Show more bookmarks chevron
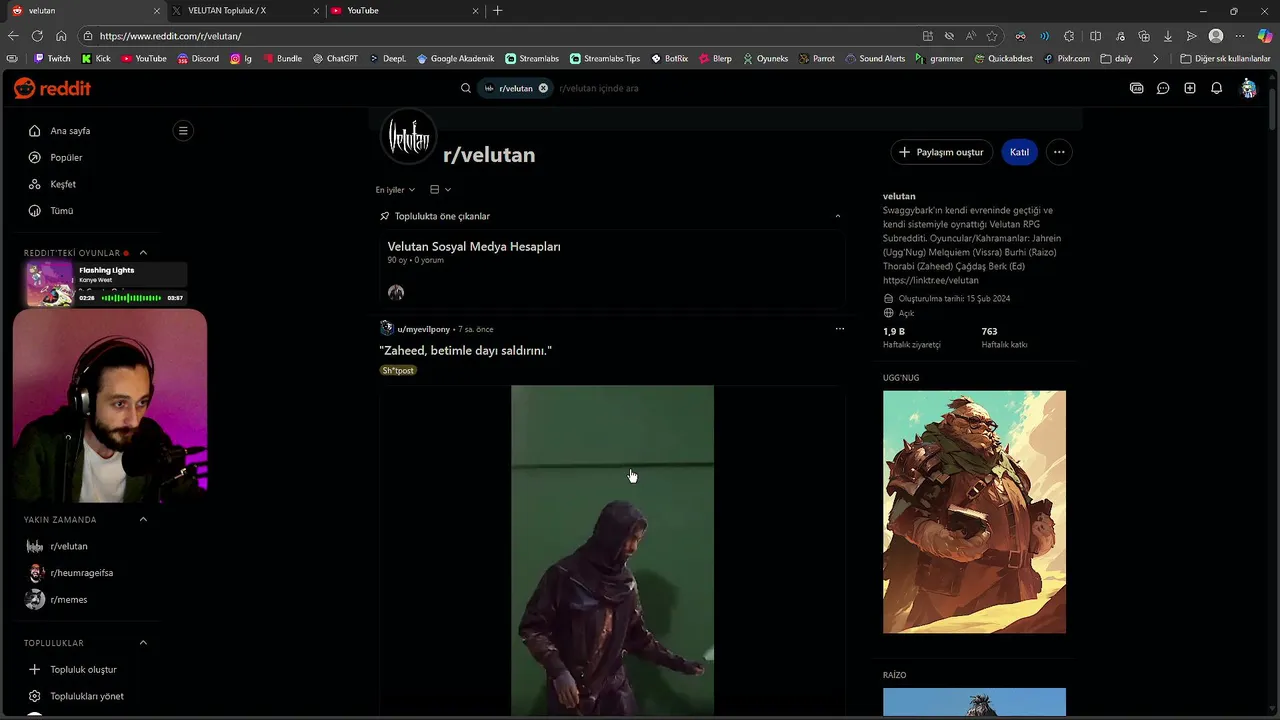The height and width of the screenshot is (720, 1280). coord(1156,59)
